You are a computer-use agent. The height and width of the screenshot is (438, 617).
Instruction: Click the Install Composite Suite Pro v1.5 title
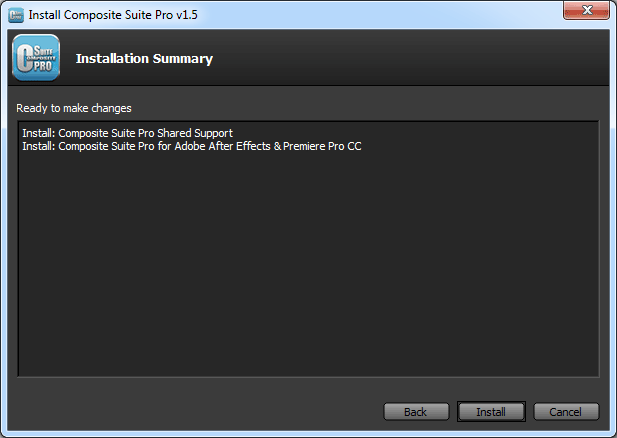pos(113,15)
